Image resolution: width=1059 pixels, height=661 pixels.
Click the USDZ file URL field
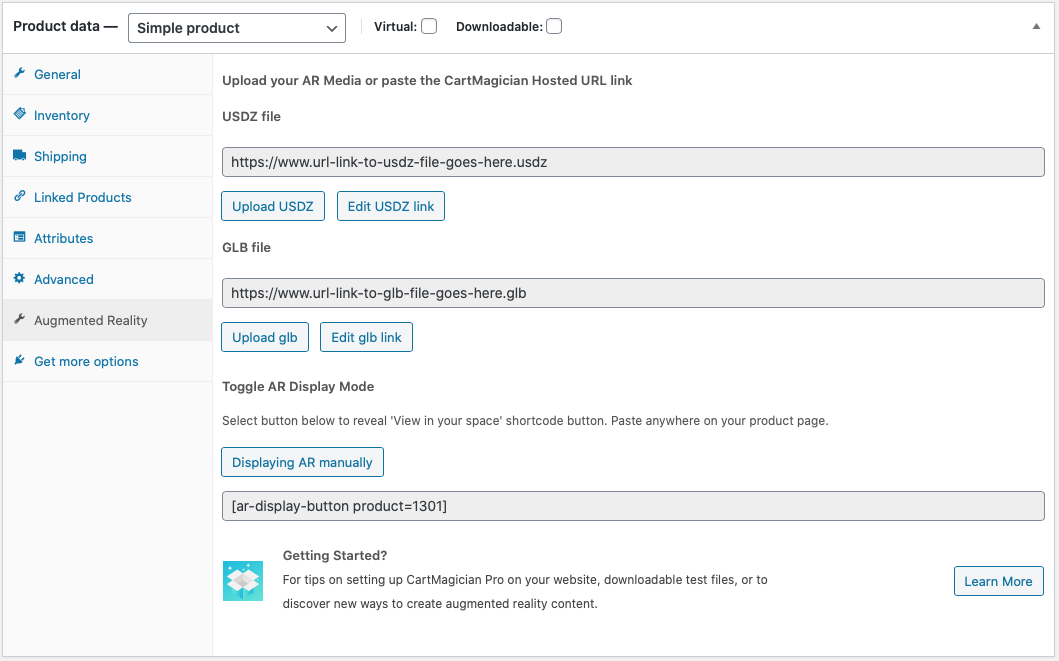(x=634, y=162)
